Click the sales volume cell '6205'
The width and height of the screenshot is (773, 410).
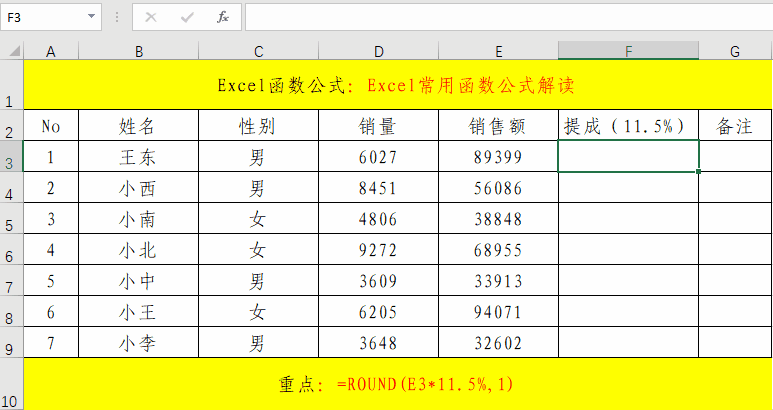379,312
